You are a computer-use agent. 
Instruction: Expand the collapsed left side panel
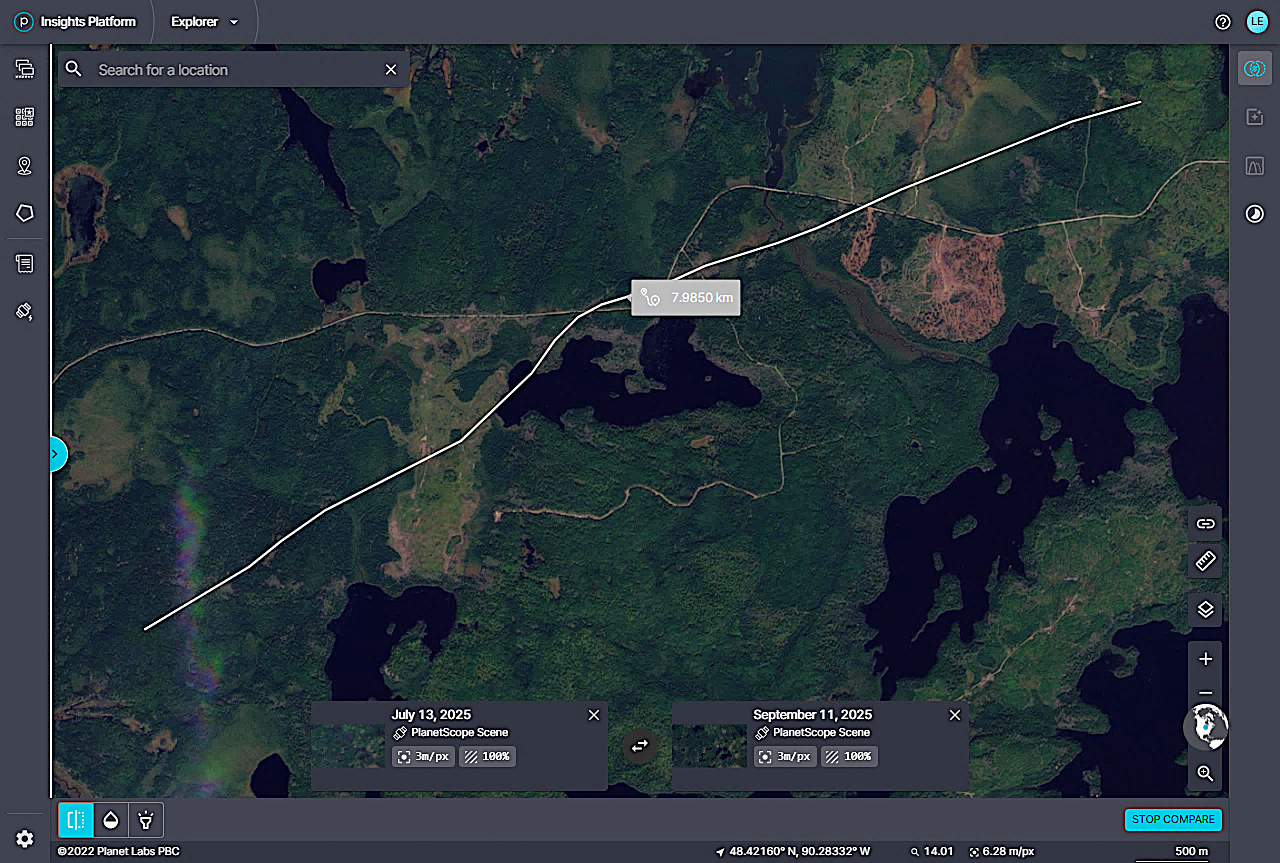coord(56,455)
